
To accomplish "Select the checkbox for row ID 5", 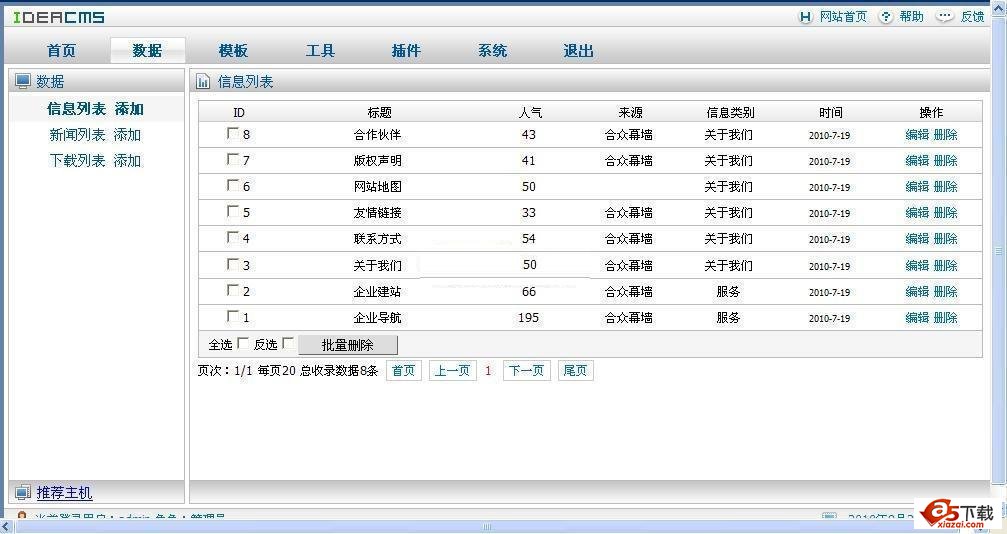I will (x=233, y=211).
